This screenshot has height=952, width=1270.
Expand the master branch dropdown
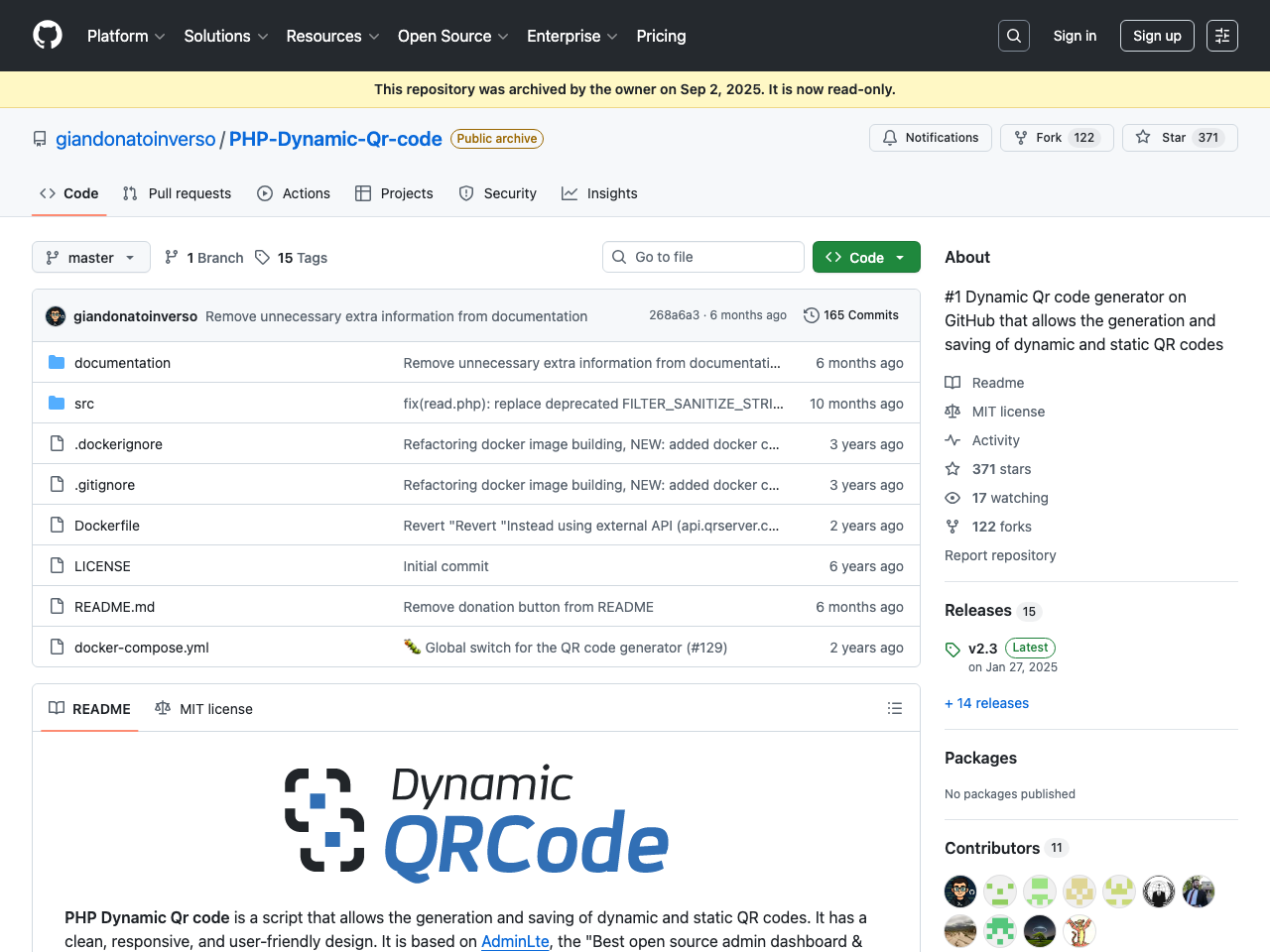[x=90, y=257]
